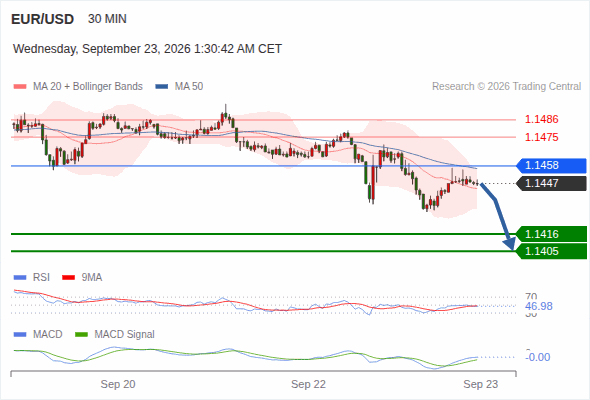Click the RSI value 46.98 label
590x400 pixels.
pos(539,306)
